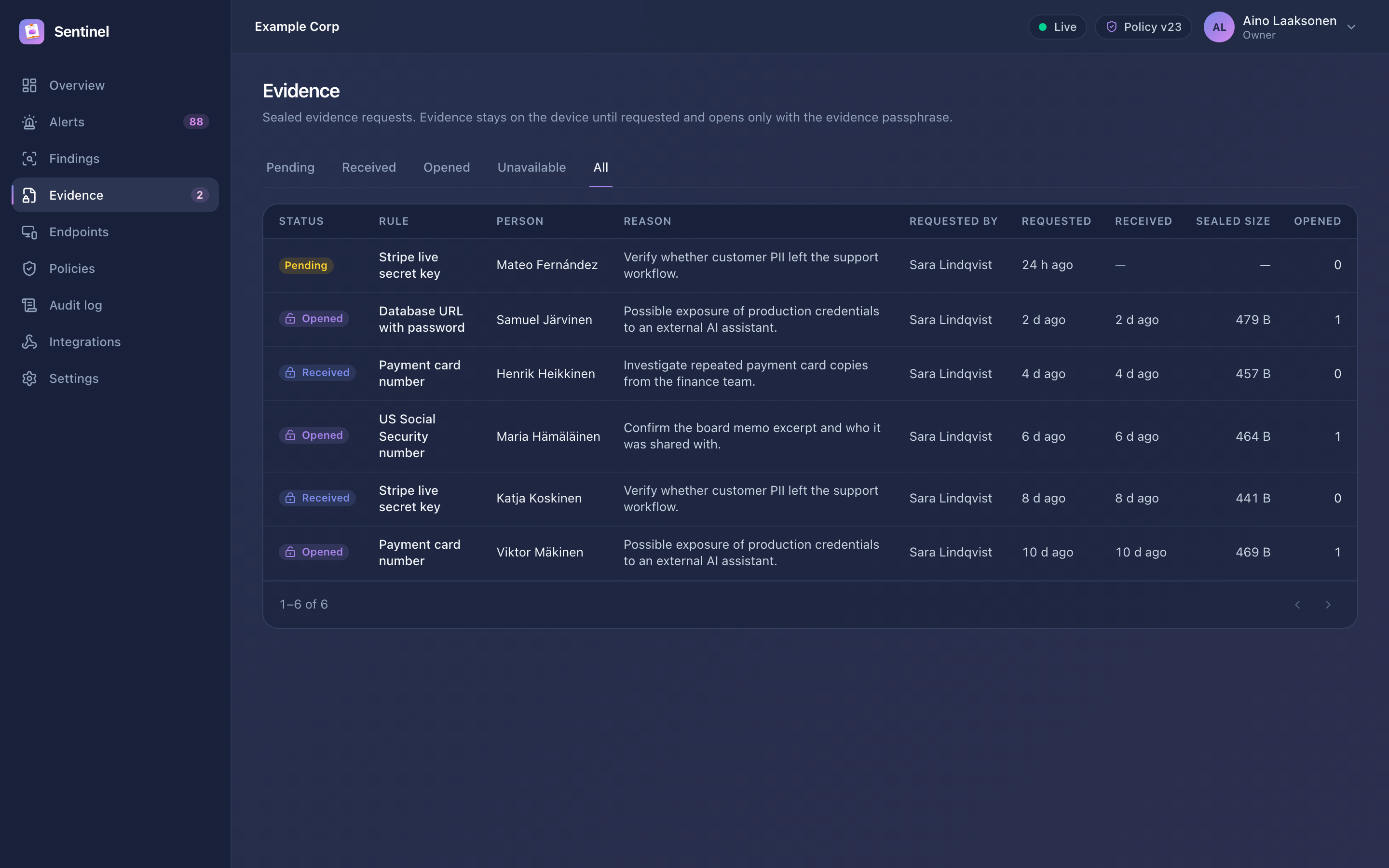Click the Policies shield icon

tap(29, 269)
